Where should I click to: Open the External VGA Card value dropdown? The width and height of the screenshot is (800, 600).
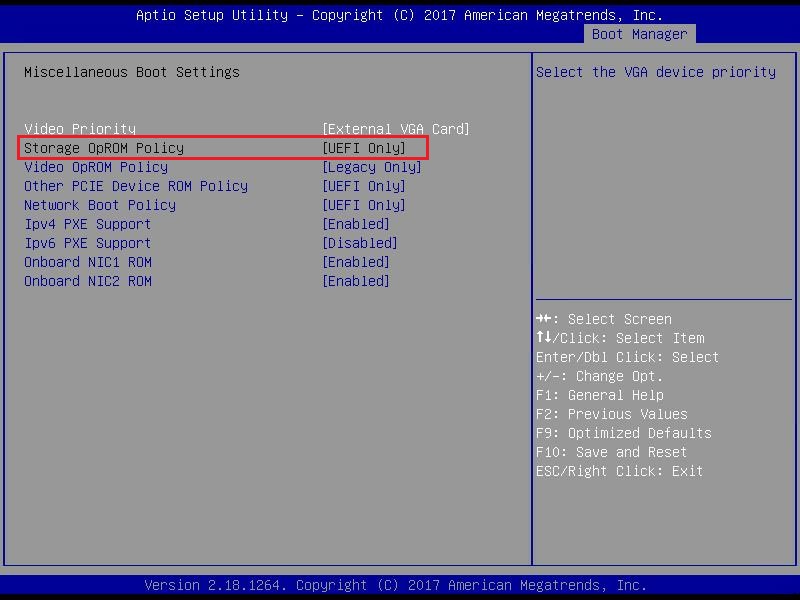click(395, 129)
